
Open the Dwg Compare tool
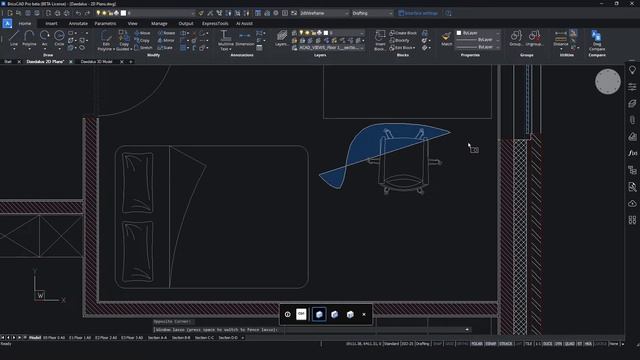[597, 40]
